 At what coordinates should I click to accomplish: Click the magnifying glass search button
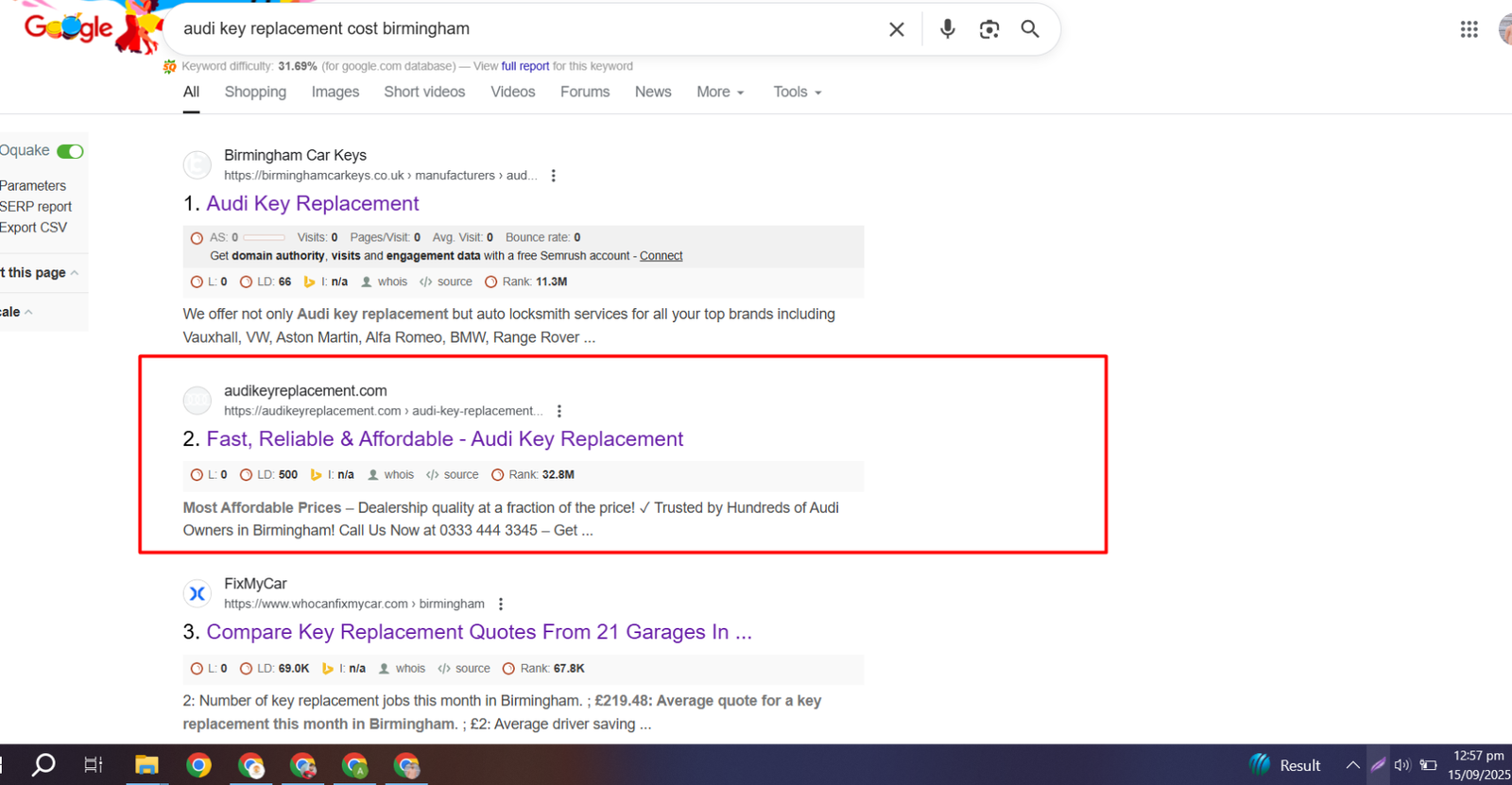1030,29
